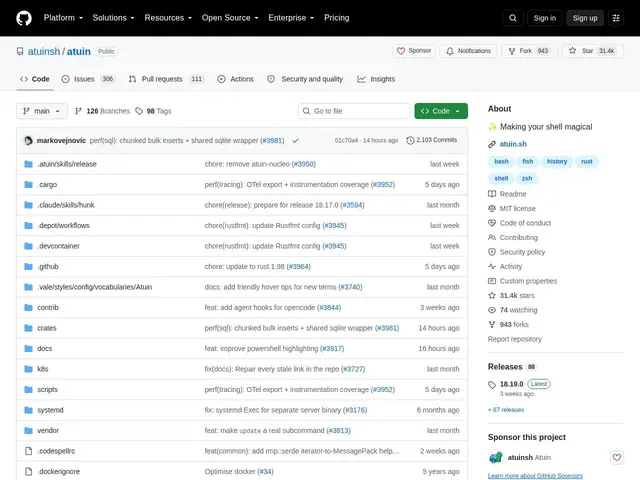Open the atuin.sh website link
640x480 pixels.
(513, 144)
